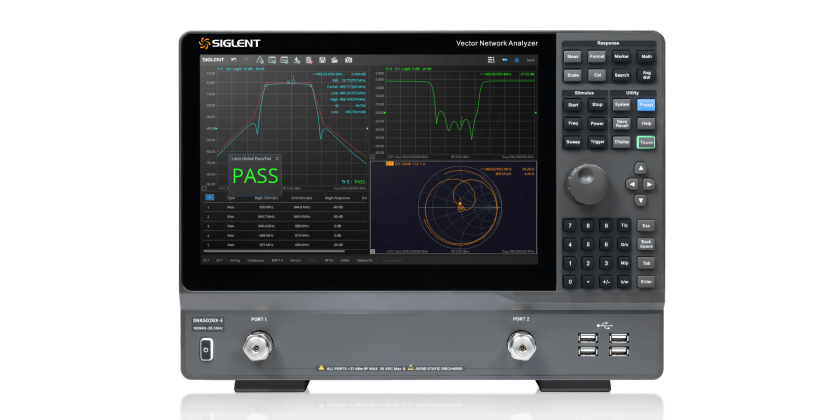Image resolution: width=840 pixels, height=420 pixels.
Task: Toggle the Trigger key in Stimulus
Action: [x=597, y=142]
